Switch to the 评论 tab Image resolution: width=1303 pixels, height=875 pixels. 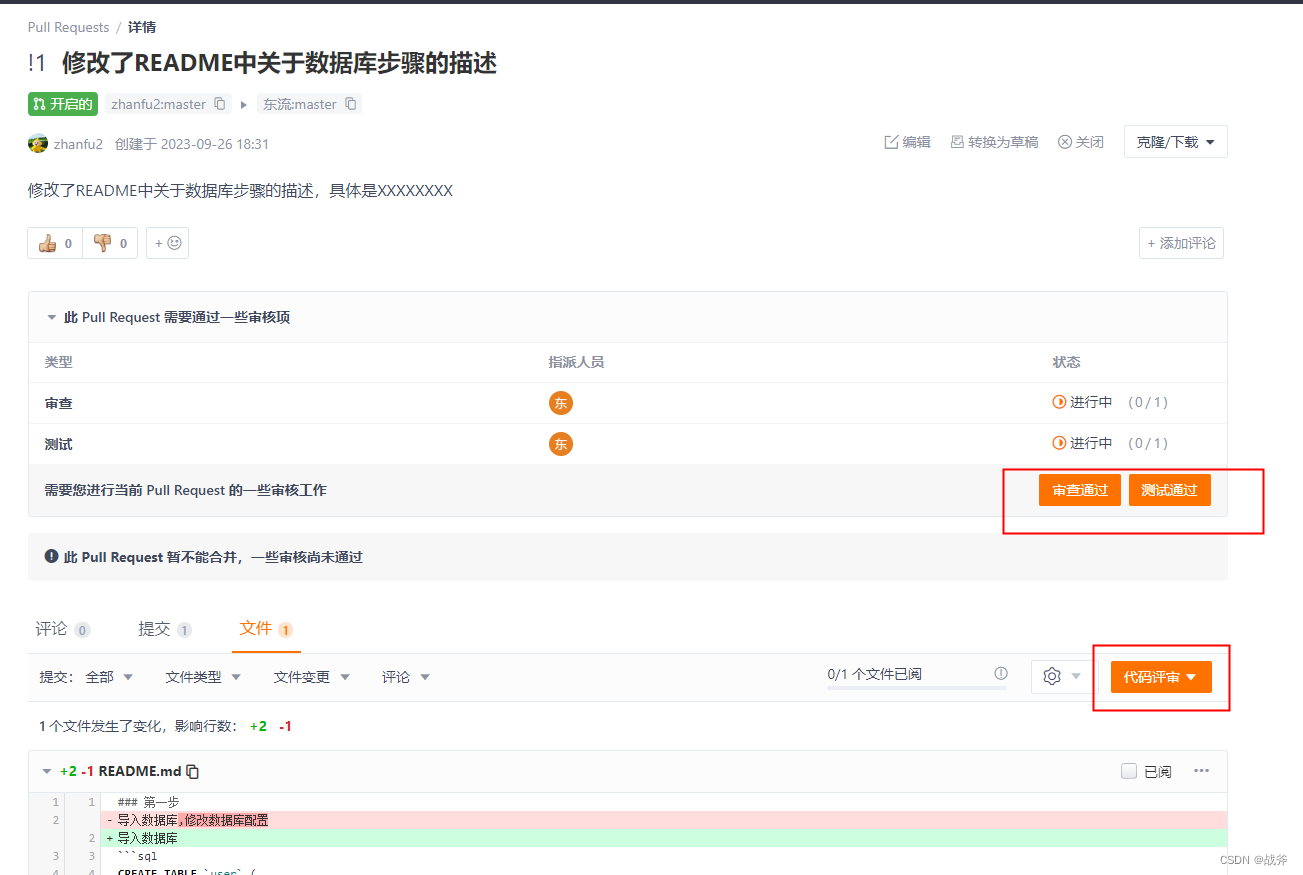(x=63, y=629)
